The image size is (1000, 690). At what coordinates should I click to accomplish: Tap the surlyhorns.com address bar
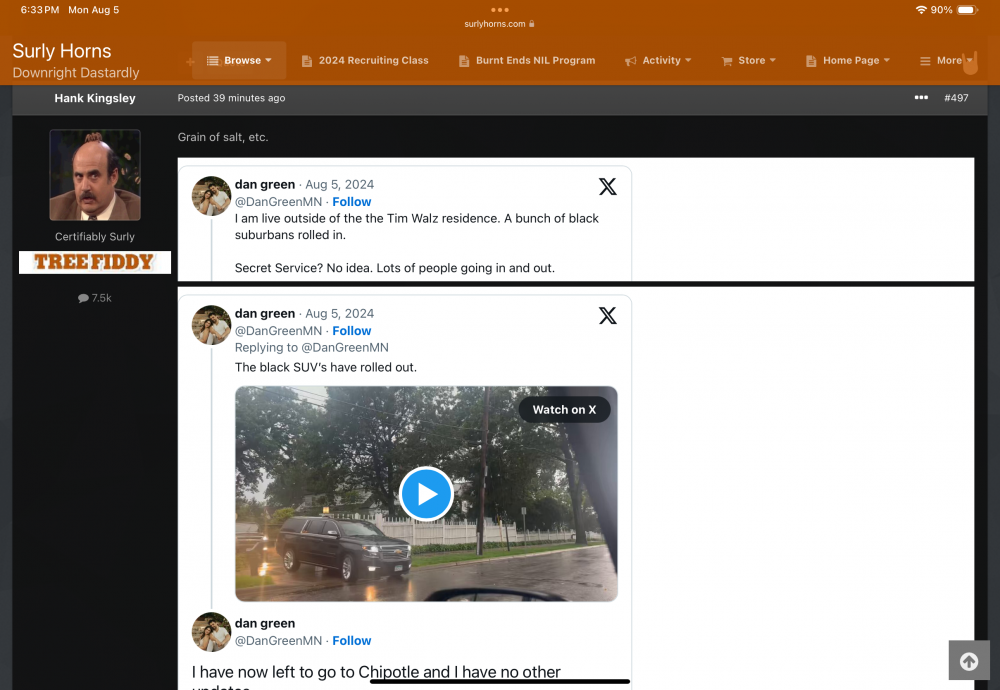coord(500,24)
